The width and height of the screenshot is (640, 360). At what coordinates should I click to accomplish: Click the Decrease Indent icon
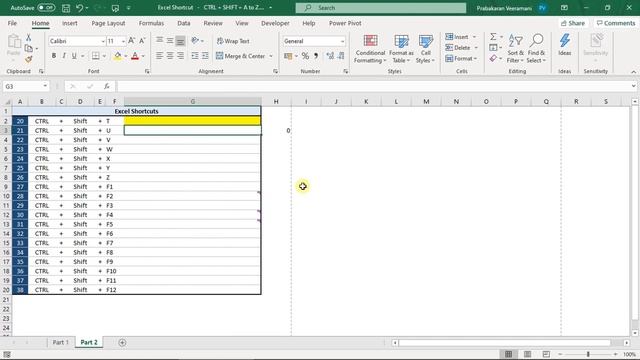click(195, 56)
